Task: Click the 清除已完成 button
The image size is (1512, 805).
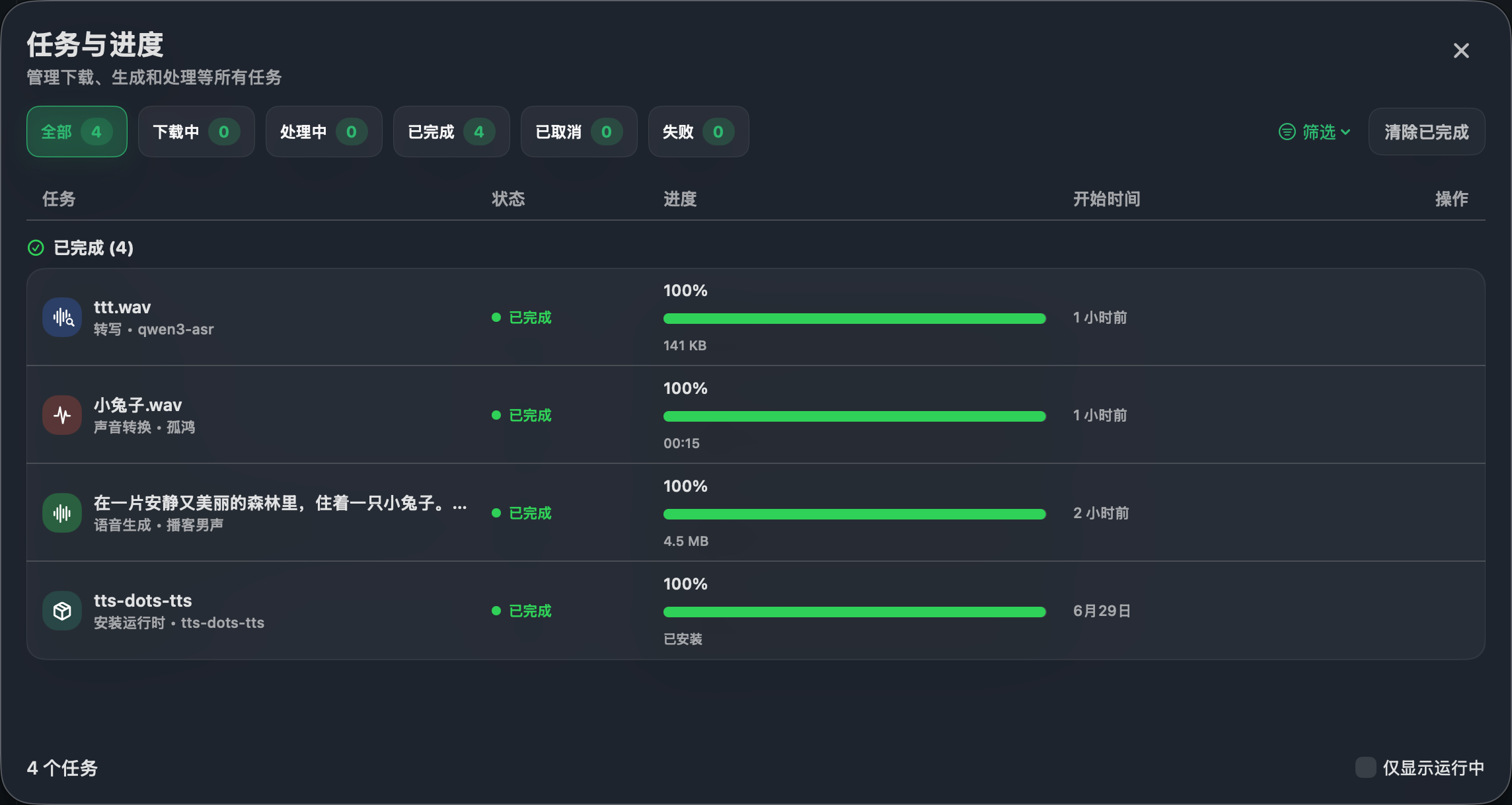Action: [x=1427, y=132]
